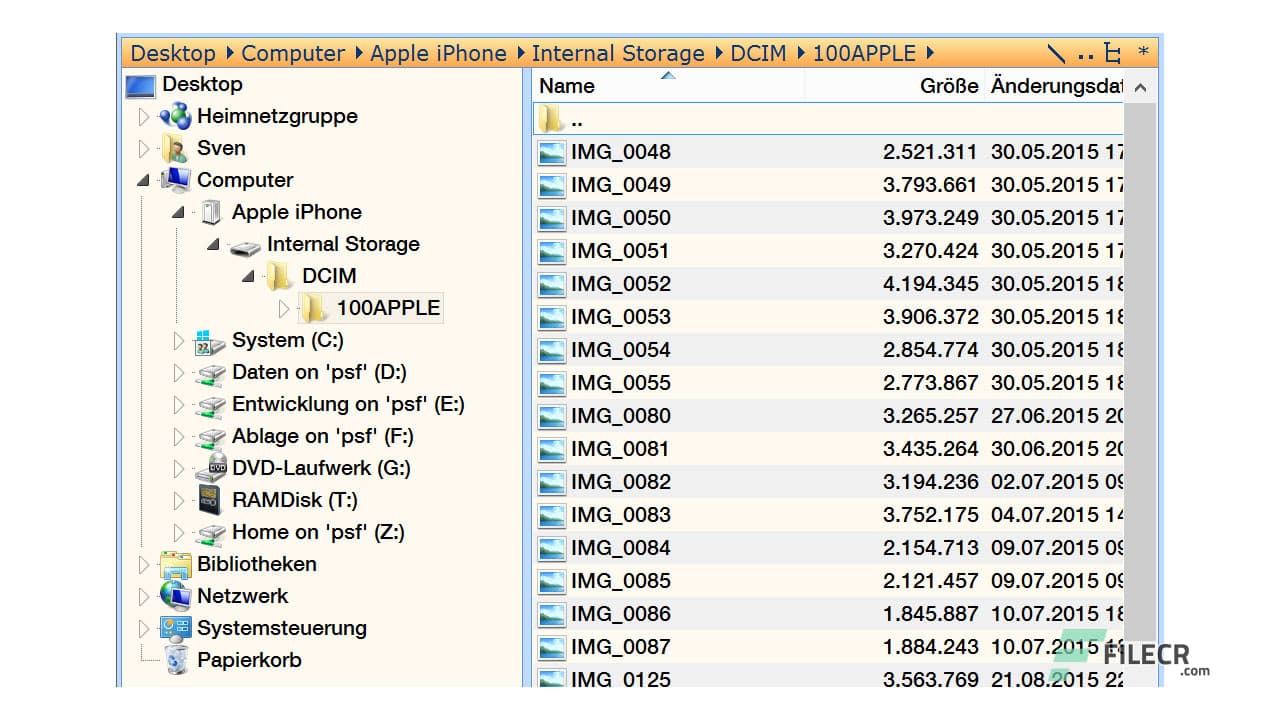This screenshot has width=1280, height=720.
Task: Collapse the DCIM folder node
Action: coord(248,276)
